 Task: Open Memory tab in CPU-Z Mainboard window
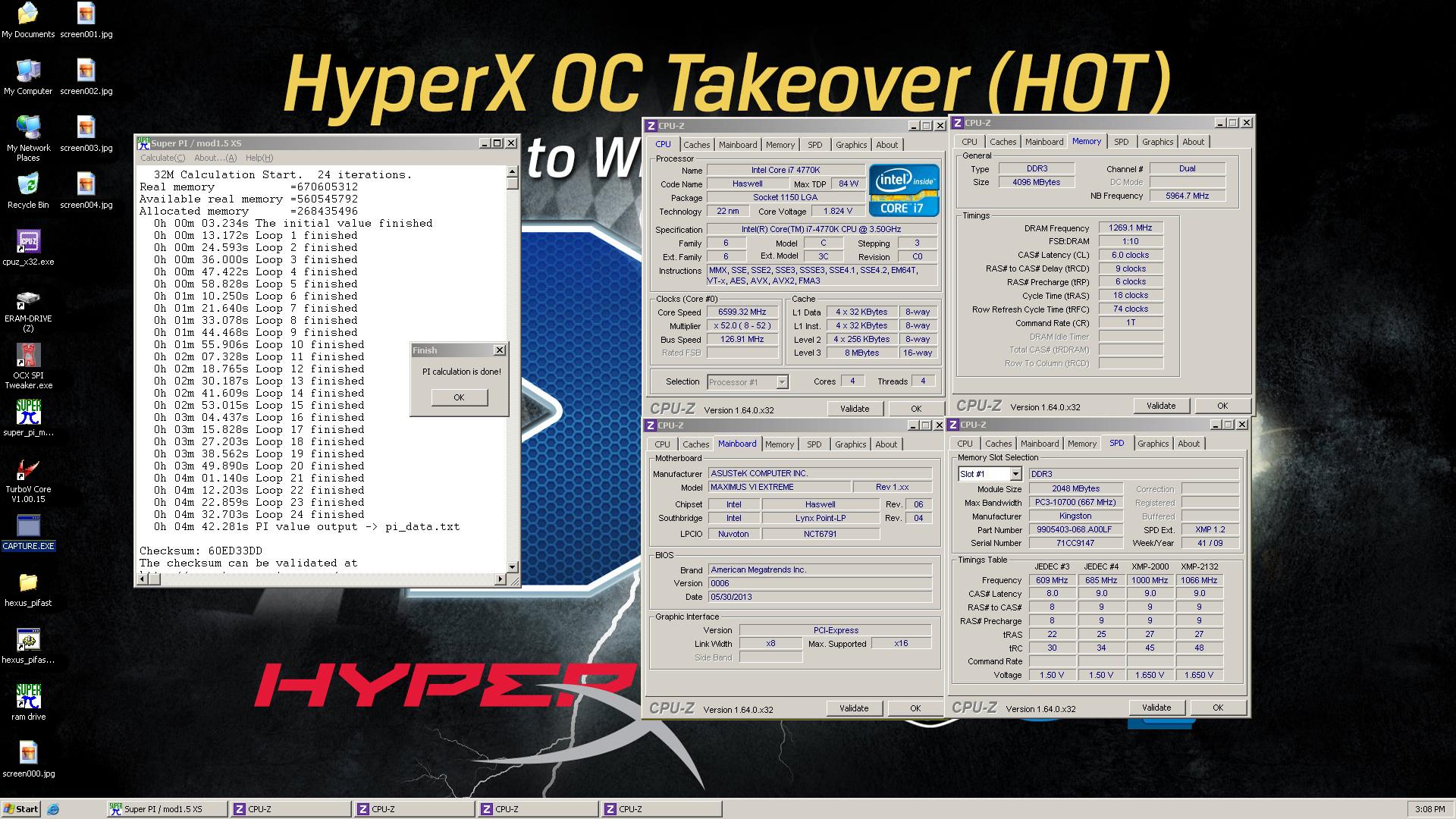[780, 444]
